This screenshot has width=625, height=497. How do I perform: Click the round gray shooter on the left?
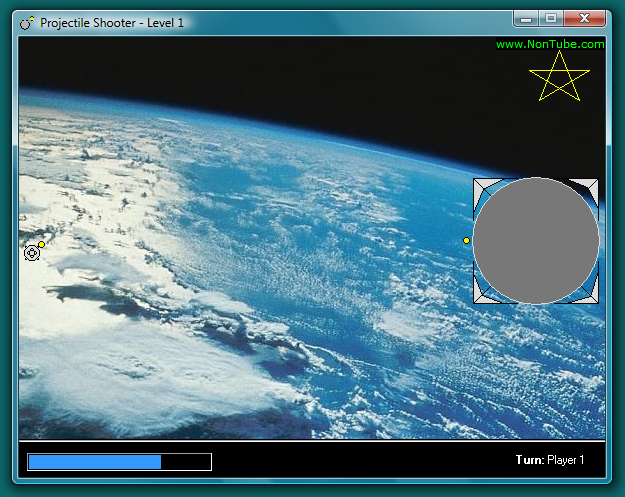coord(32,253)
